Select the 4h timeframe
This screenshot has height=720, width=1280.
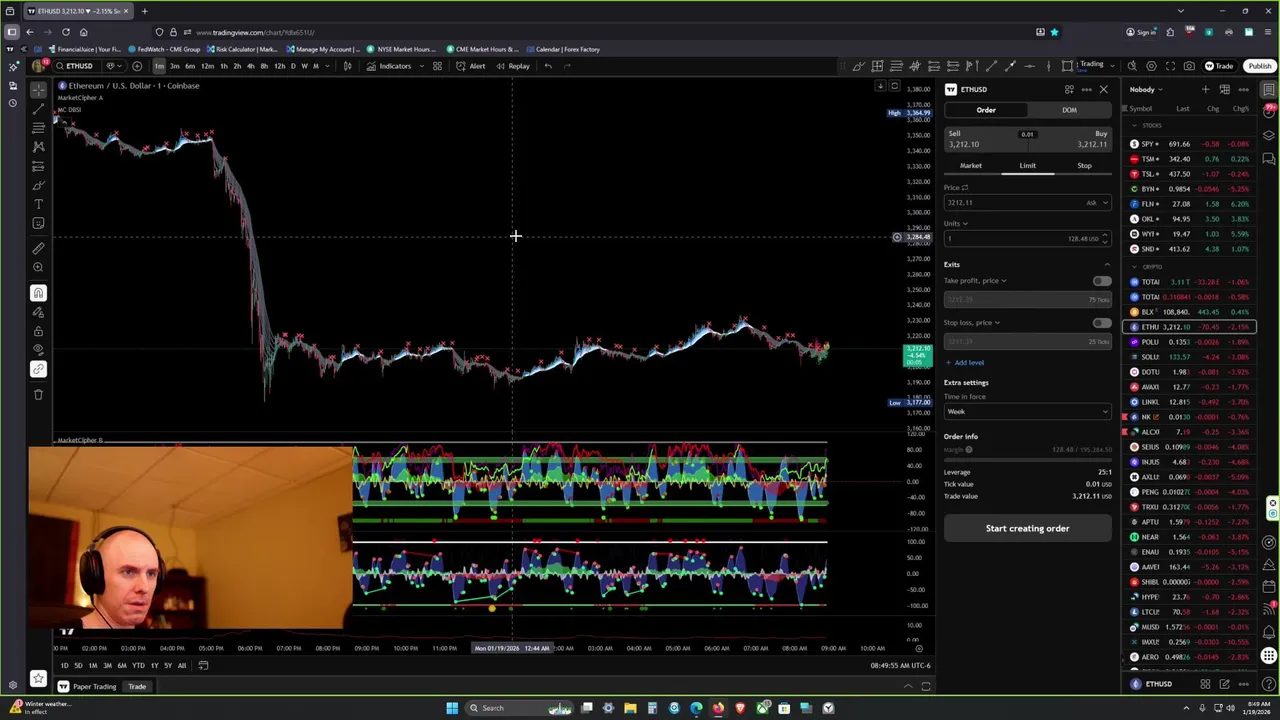251,66
